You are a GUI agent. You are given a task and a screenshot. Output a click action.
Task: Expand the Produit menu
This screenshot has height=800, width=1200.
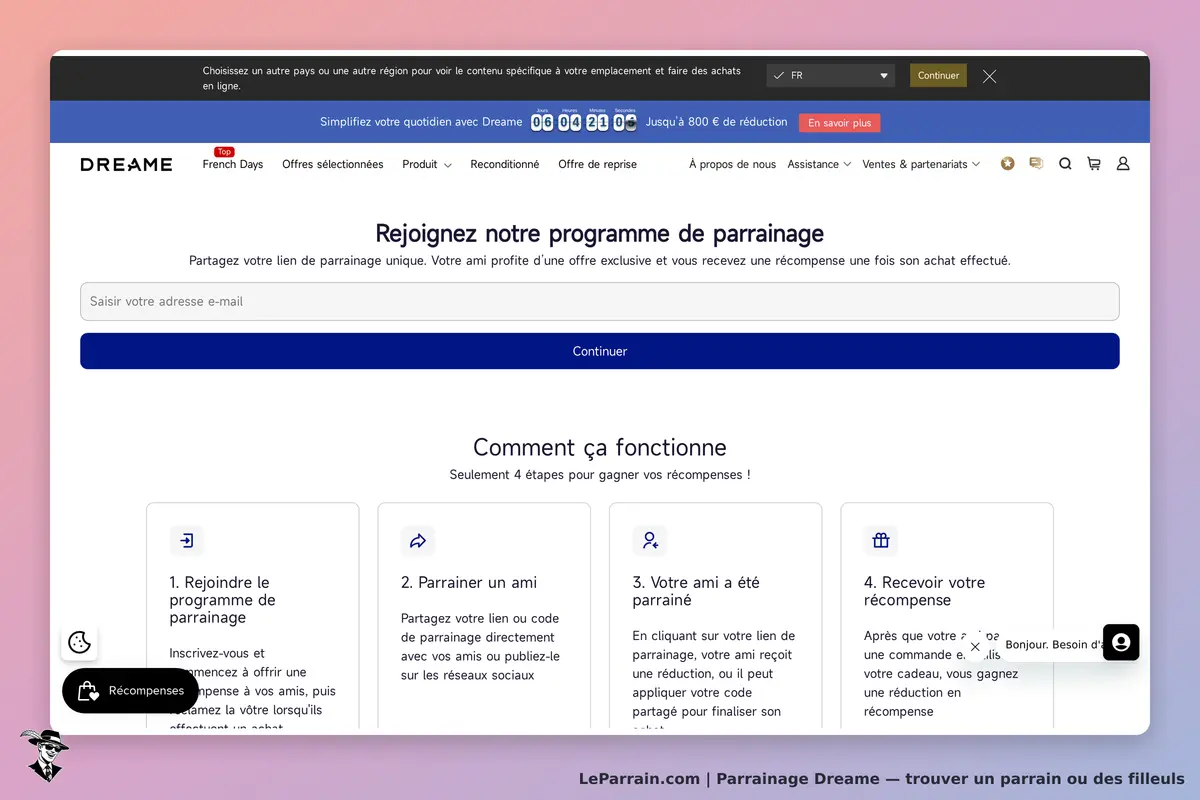(x=427, y=165)
